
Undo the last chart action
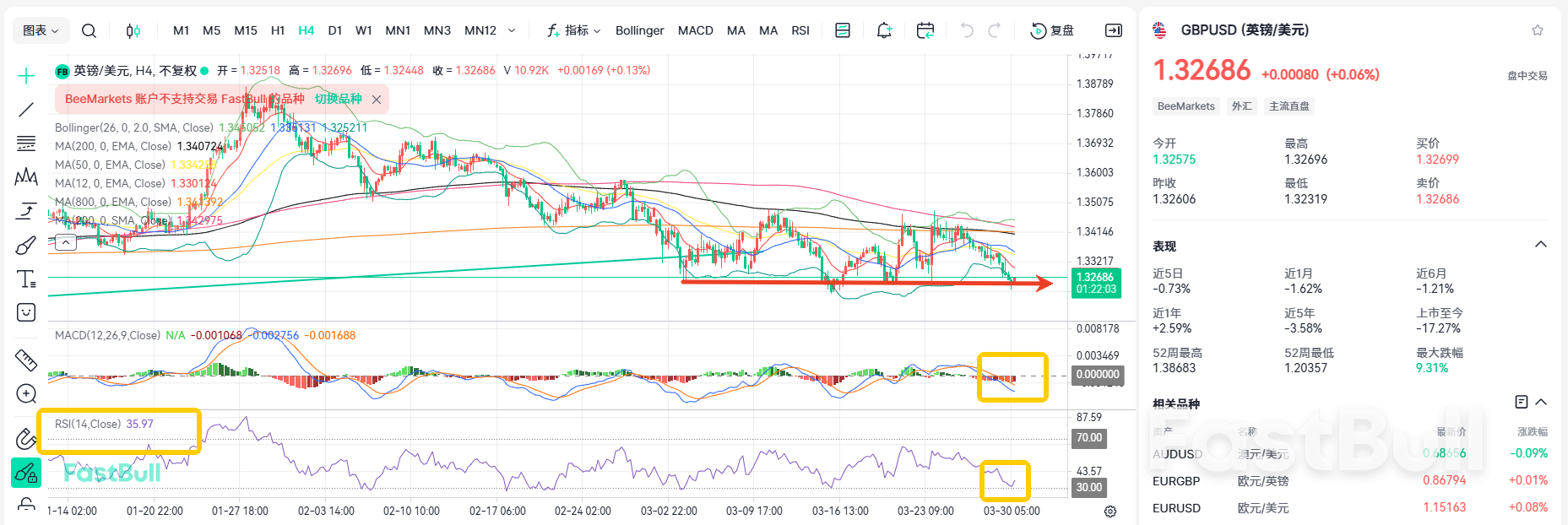(968, 30)
